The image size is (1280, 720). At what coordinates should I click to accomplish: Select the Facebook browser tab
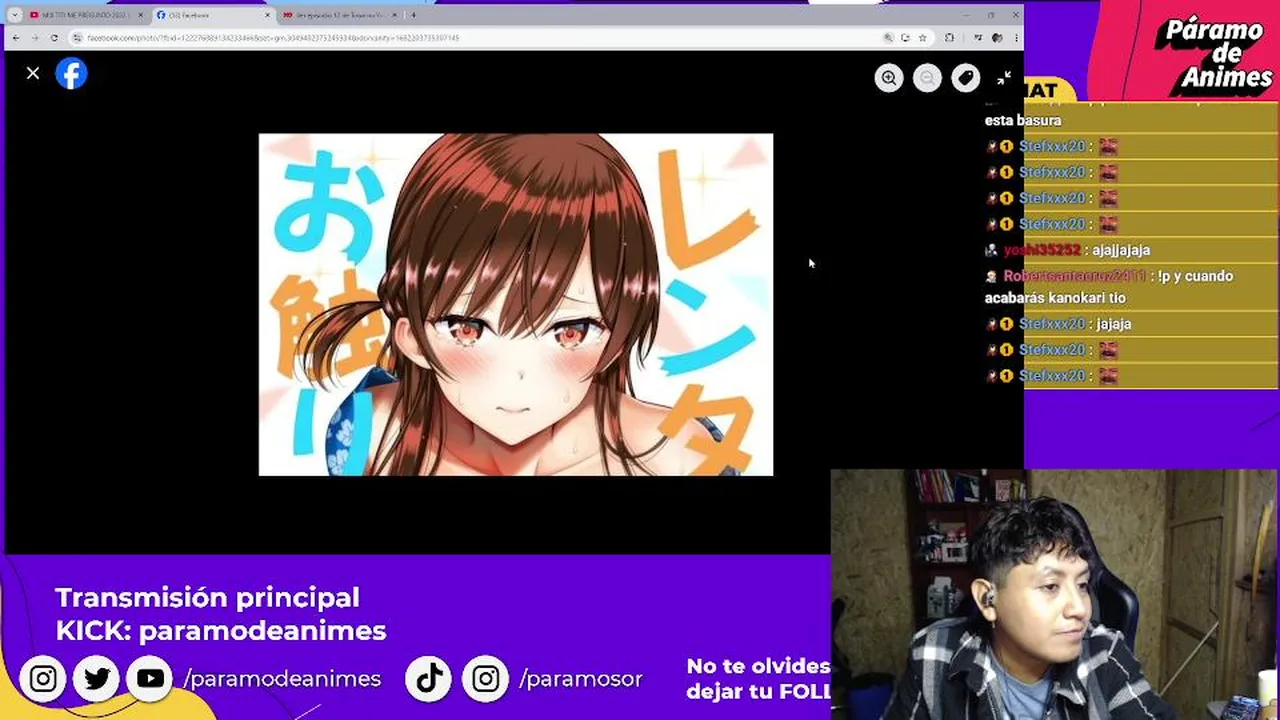coord(213,15)
